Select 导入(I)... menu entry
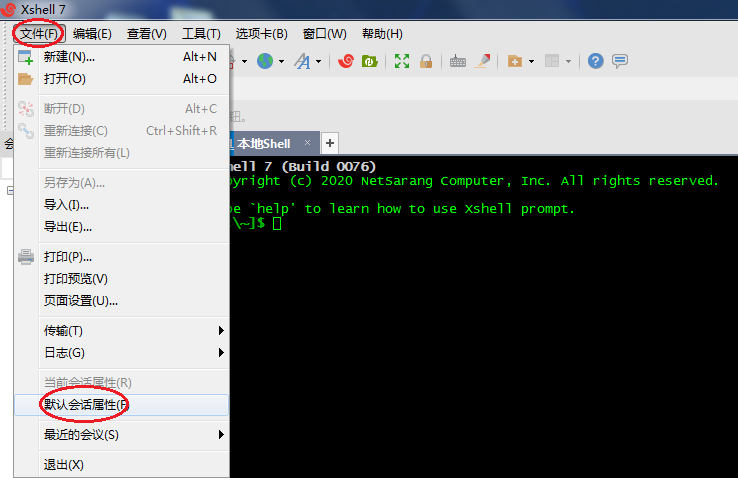738x478 pixels. pos(122,205)
